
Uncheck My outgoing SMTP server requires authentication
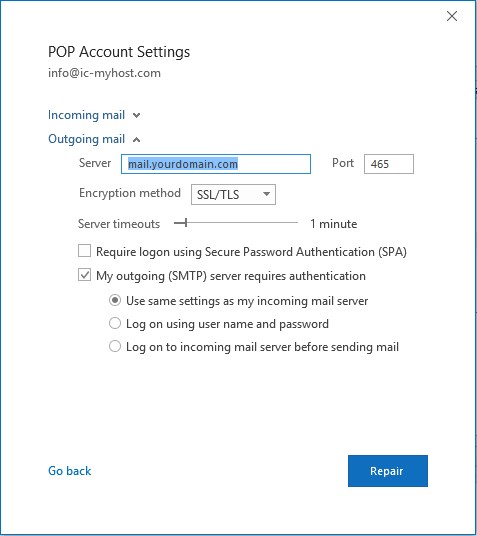84,274
